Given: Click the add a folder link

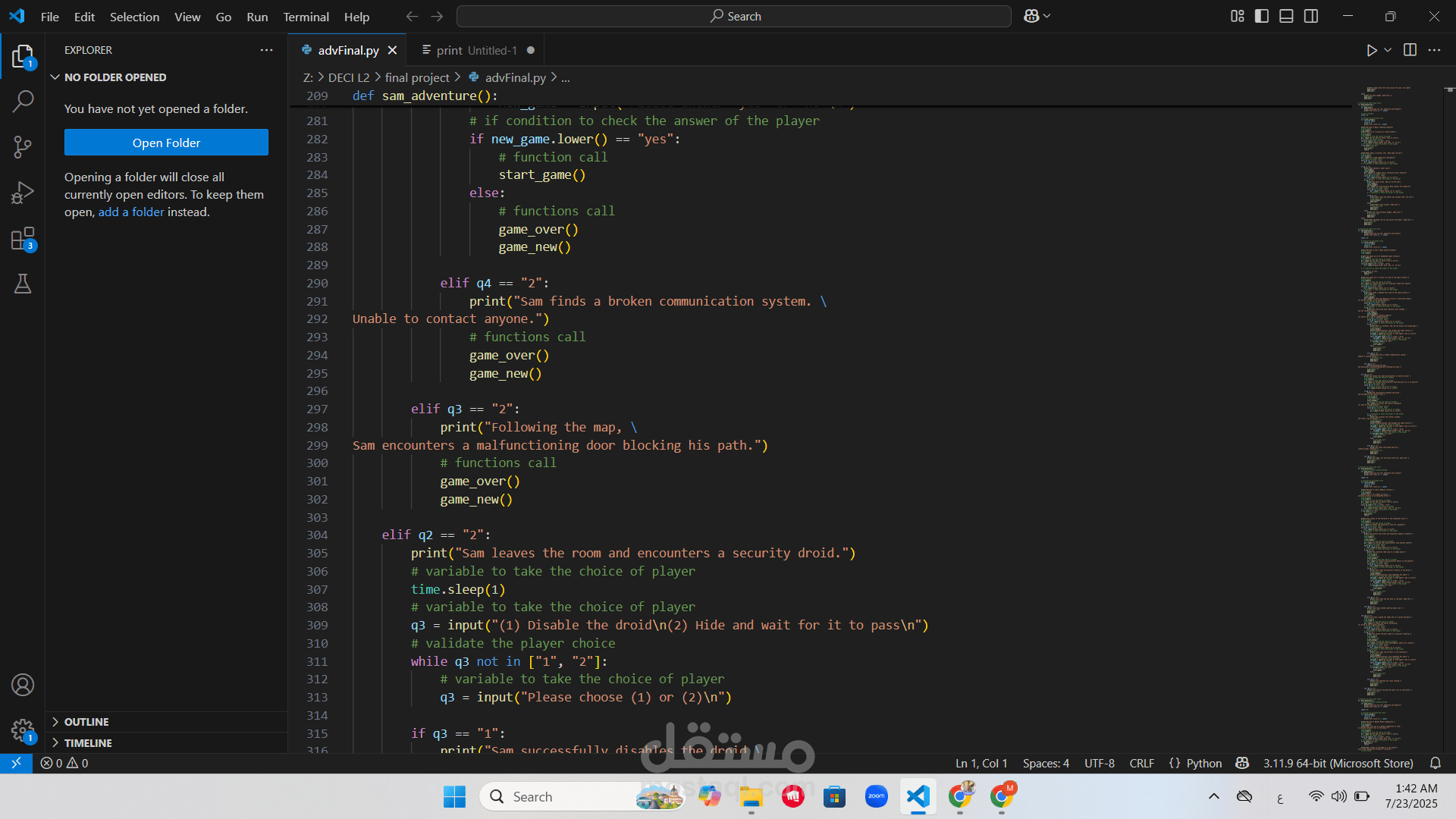Looking at the screenshot, I should coord(131,212).
